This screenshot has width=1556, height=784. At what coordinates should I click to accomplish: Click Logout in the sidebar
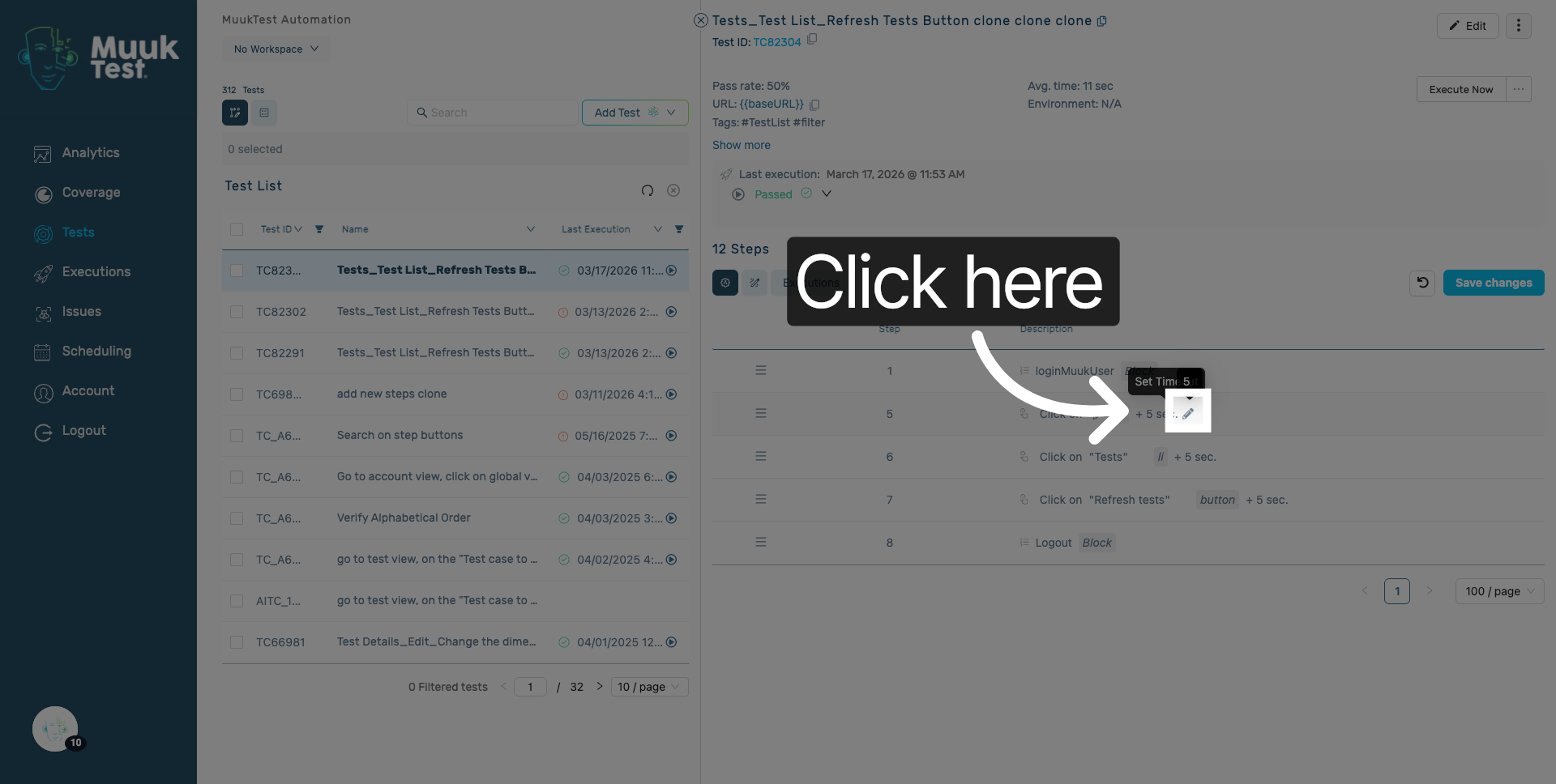pos(70,431)
